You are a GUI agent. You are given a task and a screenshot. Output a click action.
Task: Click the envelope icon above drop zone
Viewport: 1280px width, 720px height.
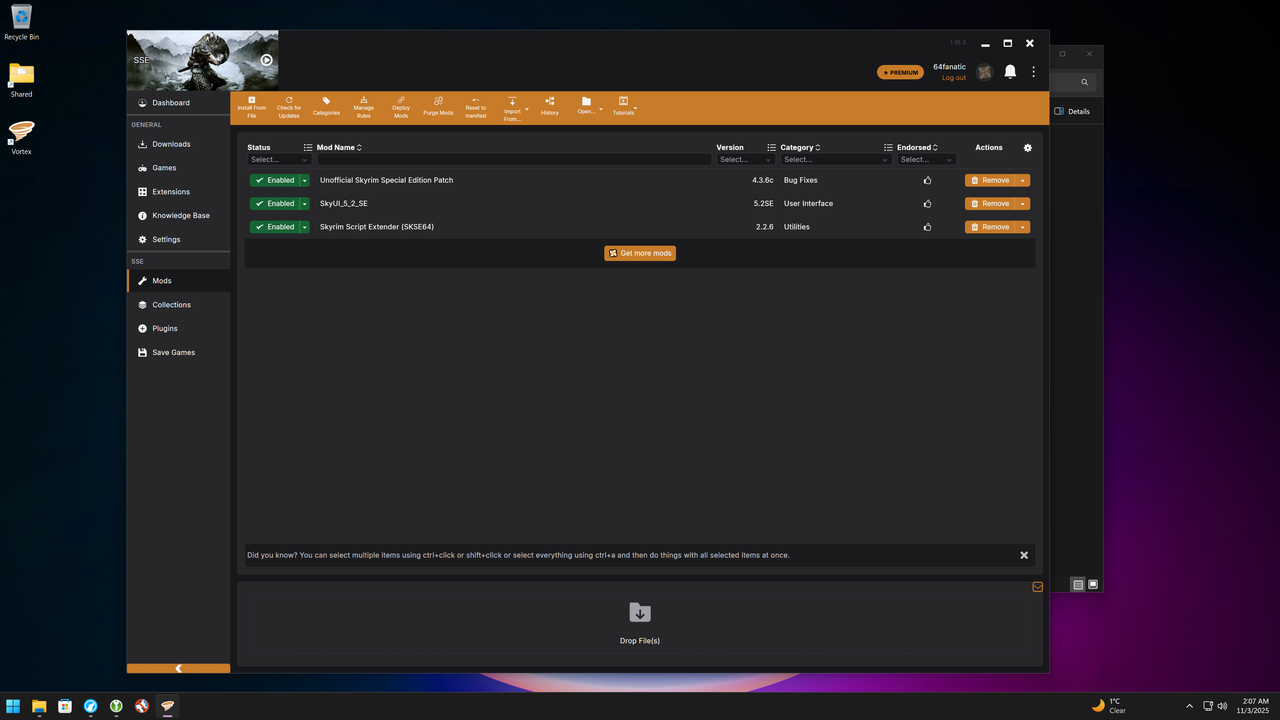click(1037, 587)
